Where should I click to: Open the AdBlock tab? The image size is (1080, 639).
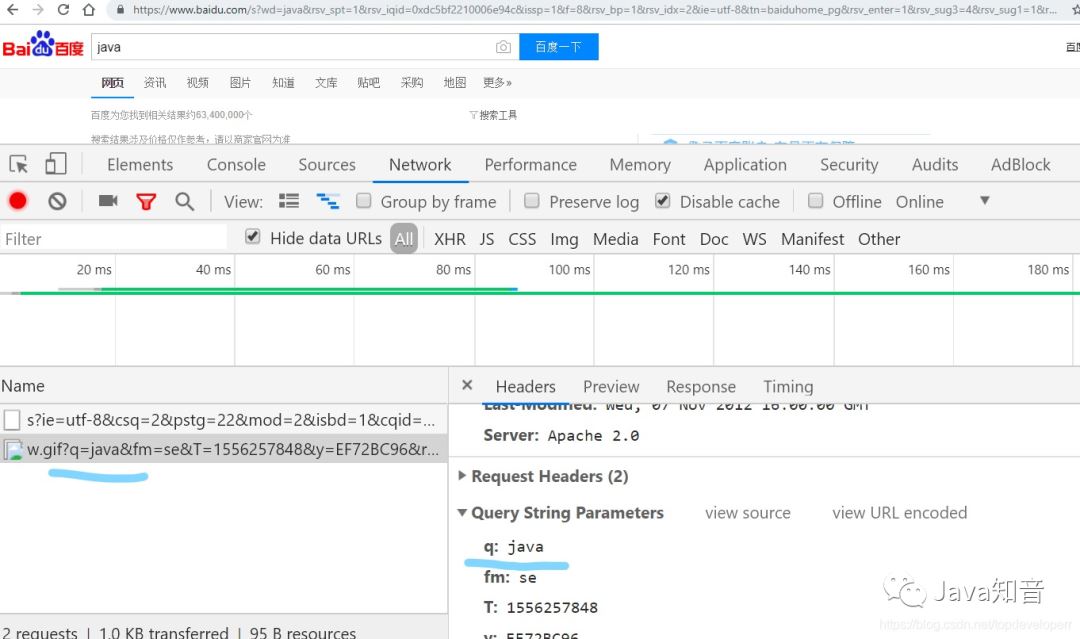point(1021,165)
